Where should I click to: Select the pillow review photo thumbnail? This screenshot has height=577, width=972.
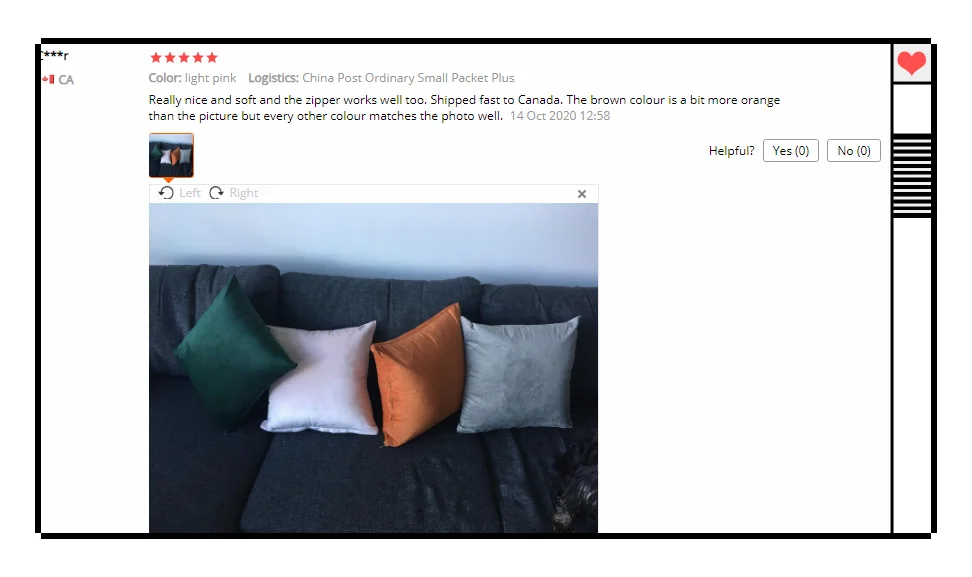point(171,155)
